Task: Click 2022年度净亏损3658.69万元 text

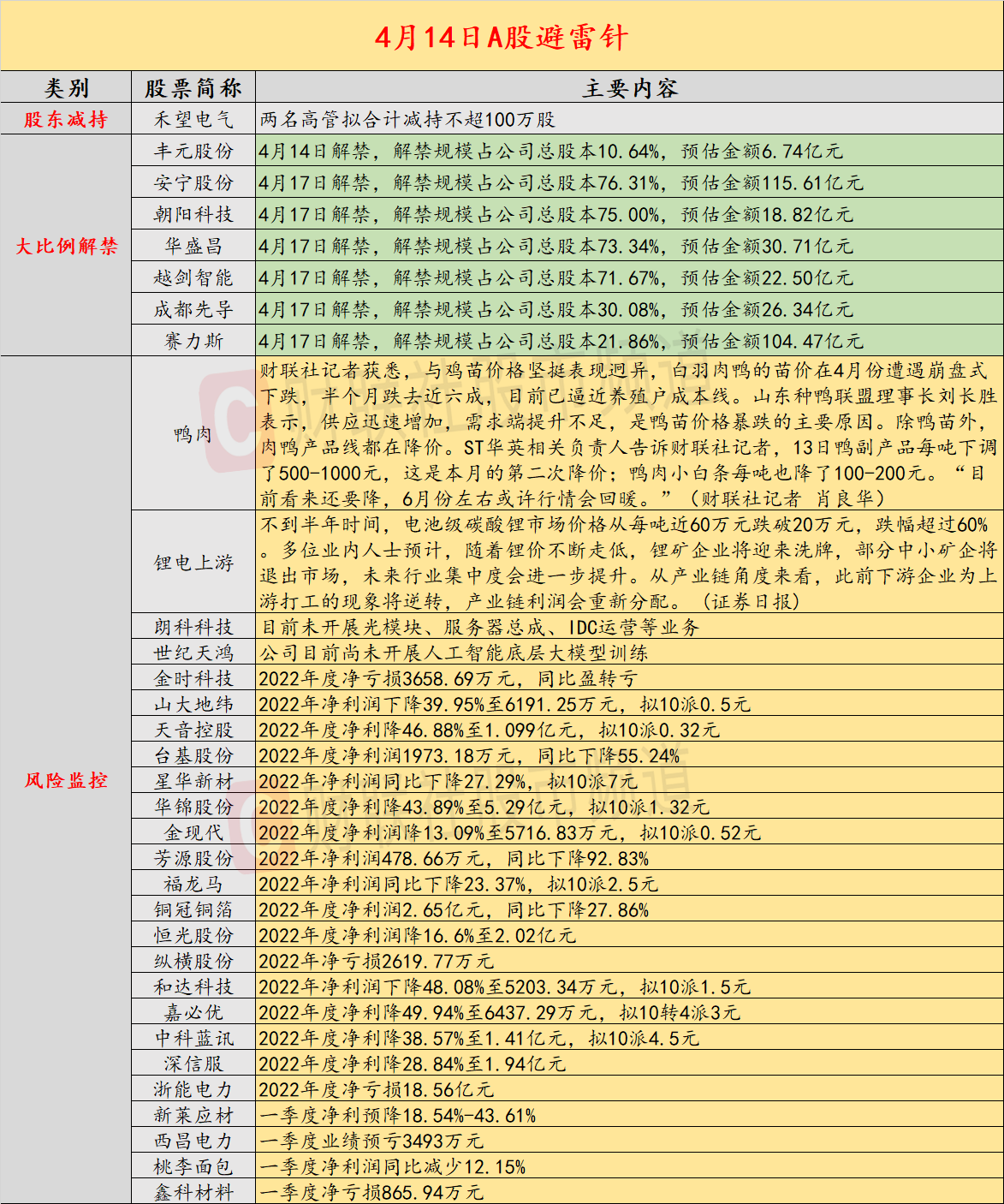Action: click(449, 679)
